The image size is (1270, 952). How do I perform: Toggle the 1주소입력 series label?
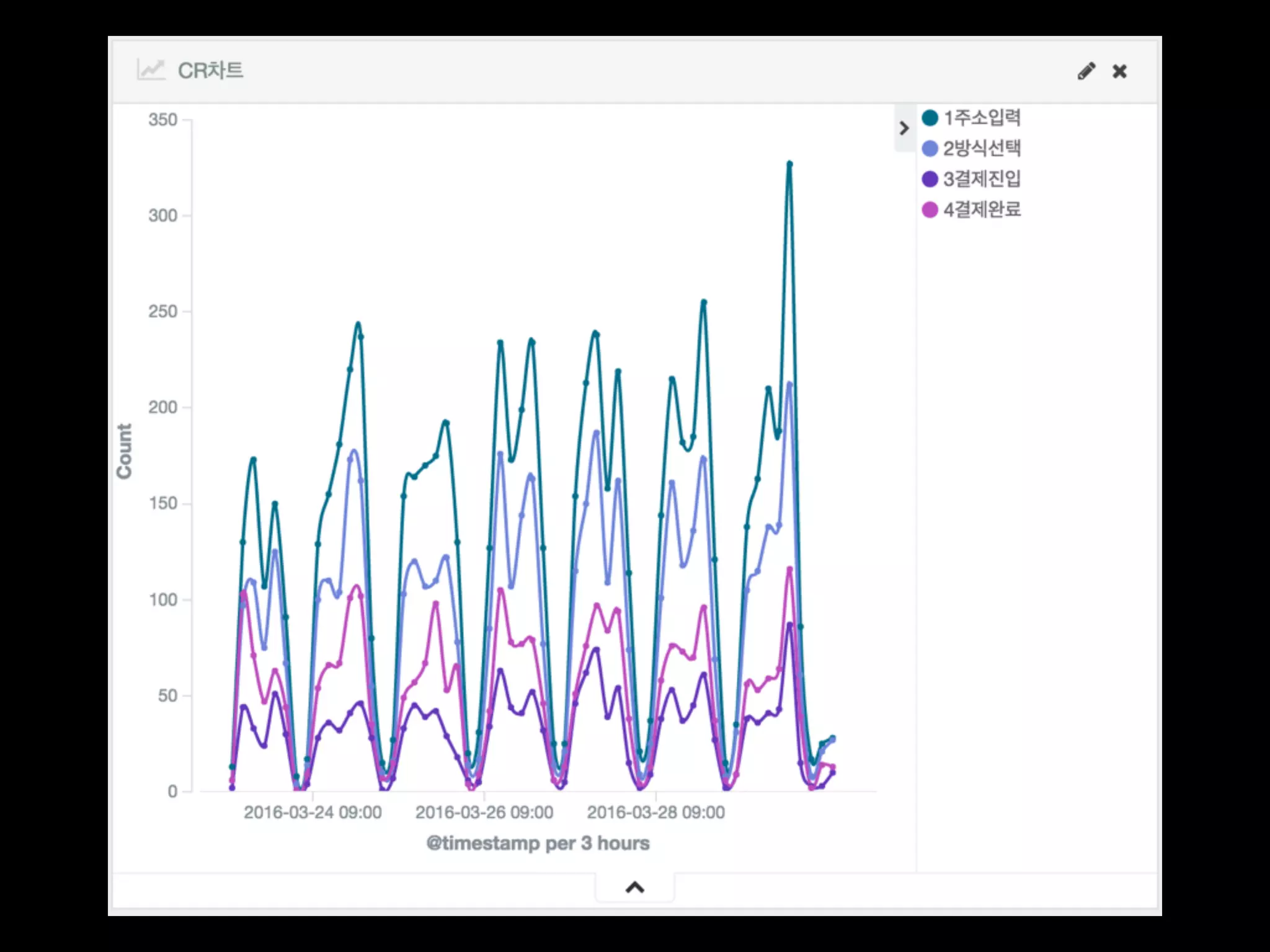pyautogui.click(x=982, y=118)
